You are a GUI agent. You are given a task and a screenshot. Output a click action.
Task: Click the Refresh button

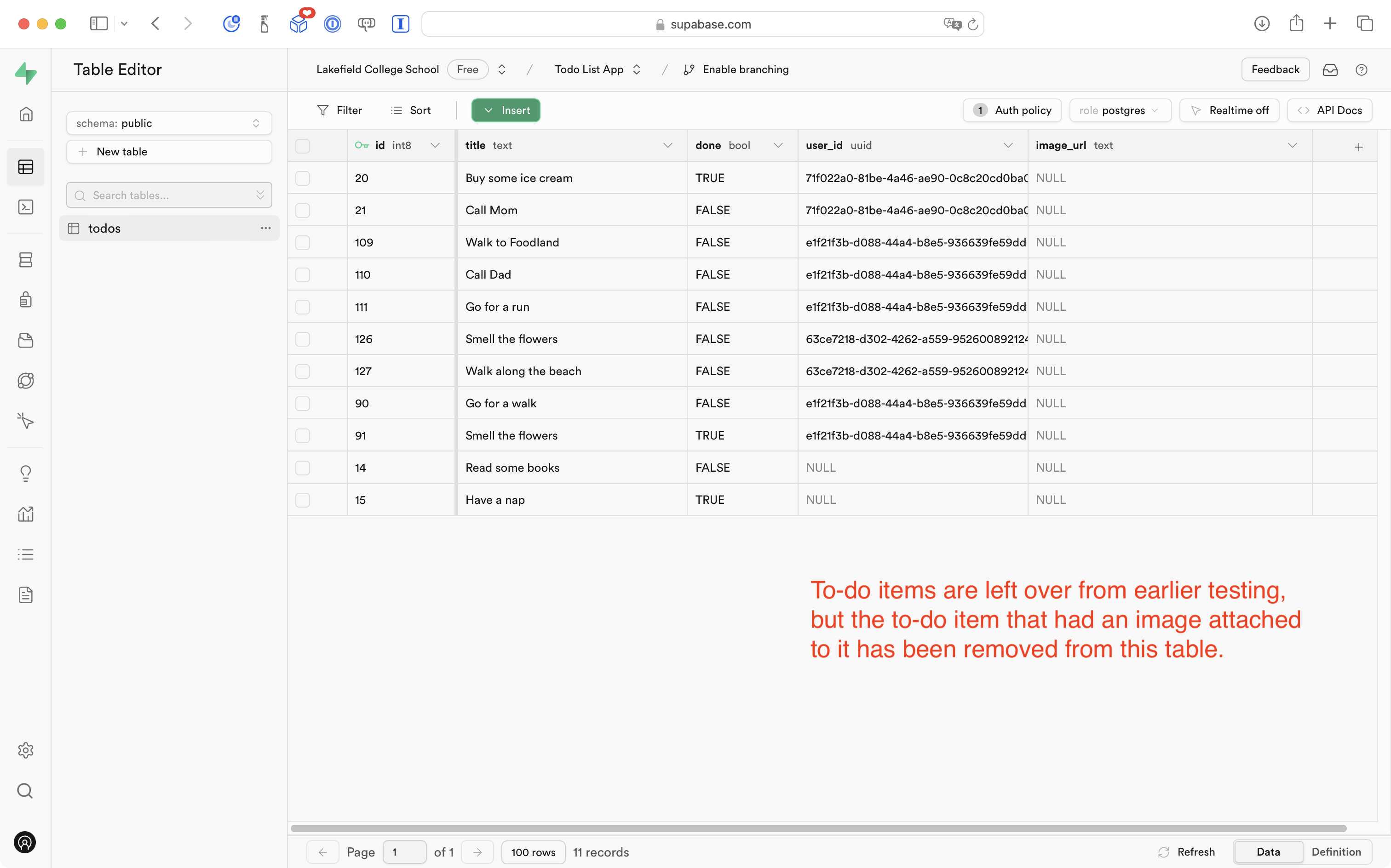[1187, 852]
